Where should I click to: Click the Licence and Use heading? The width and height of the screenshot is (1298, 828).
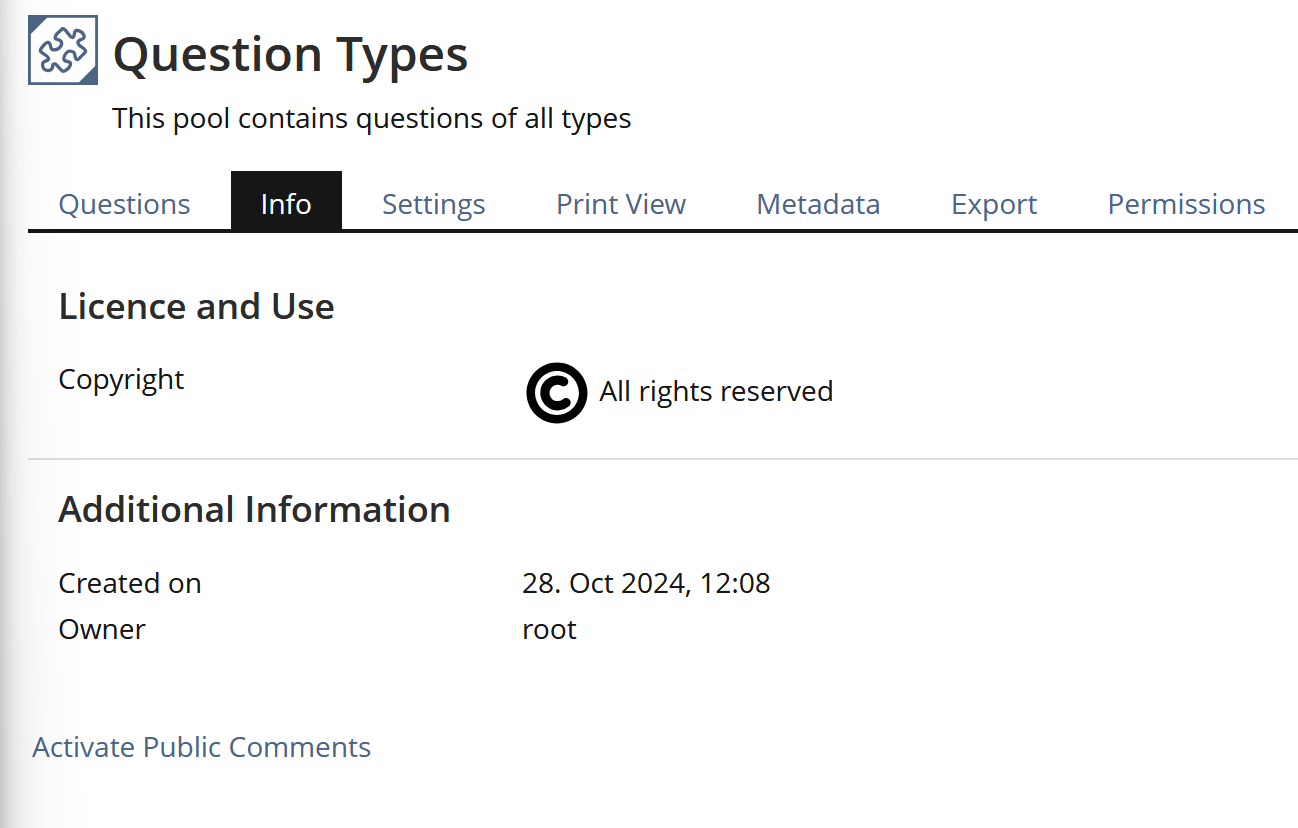click(x=196, y=306)
